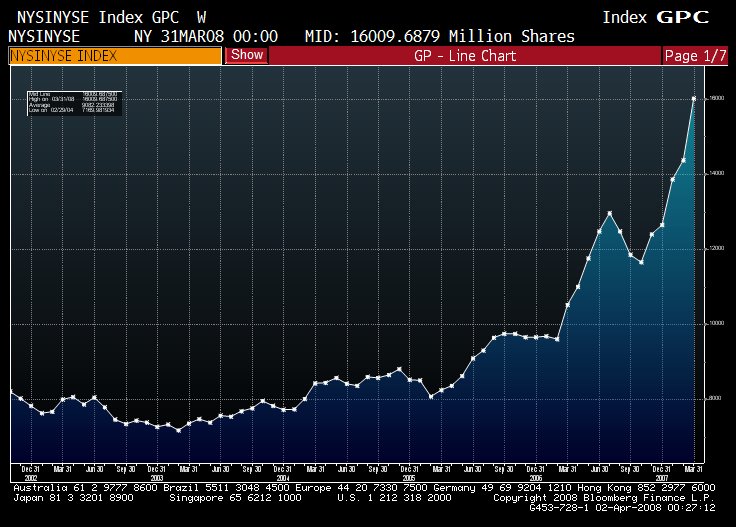
Task: Click the red Show button
Action: click(x=247, y=55)
